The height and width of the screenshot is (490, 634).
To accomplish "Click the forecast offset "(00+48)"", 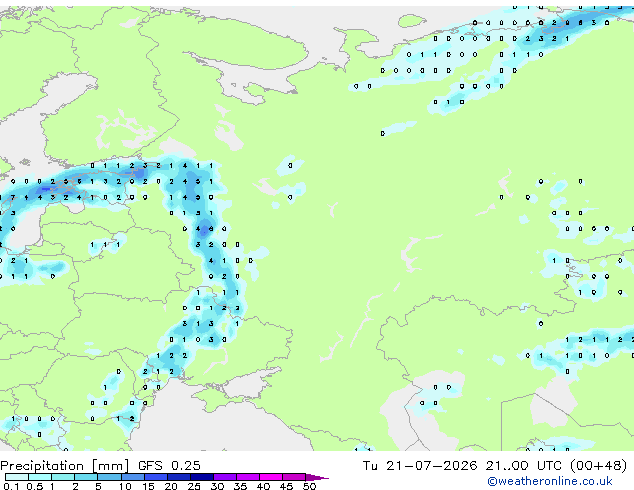I will click(x=598, y=466).
